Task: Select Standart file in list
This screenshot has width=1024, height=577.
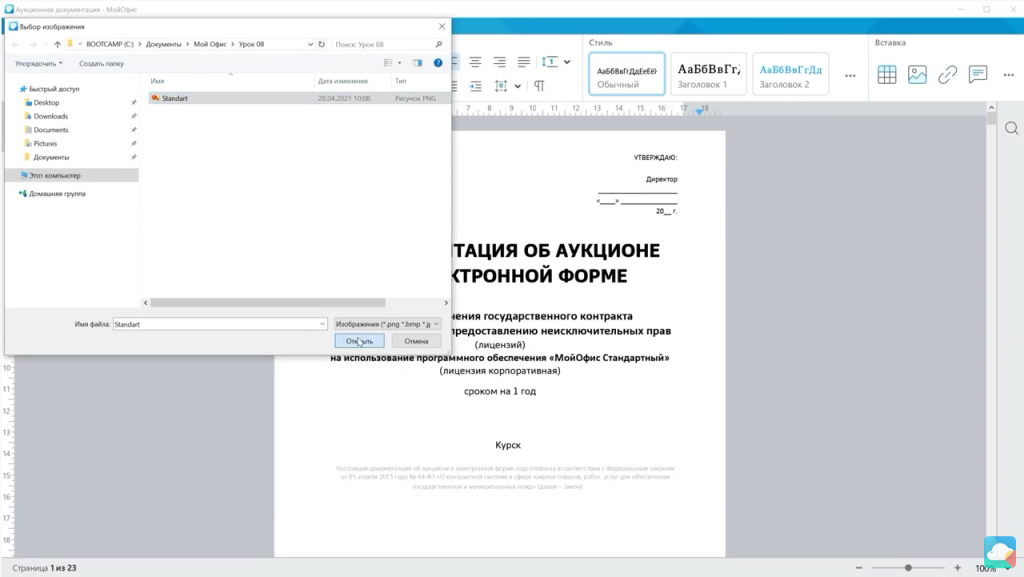Action: (x=298, y=98)
